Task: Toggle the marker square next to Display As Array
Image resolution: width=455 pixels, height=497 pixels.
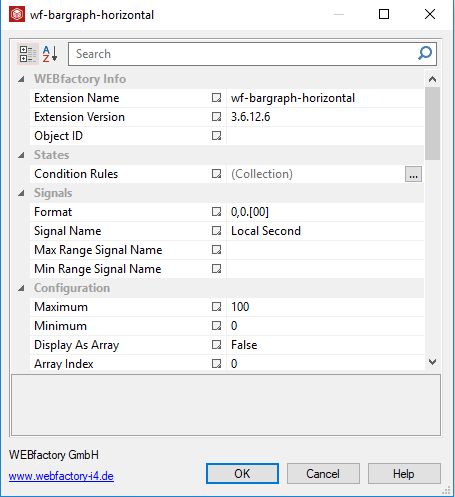Action: pyautogui.click(x=216, y=345)
